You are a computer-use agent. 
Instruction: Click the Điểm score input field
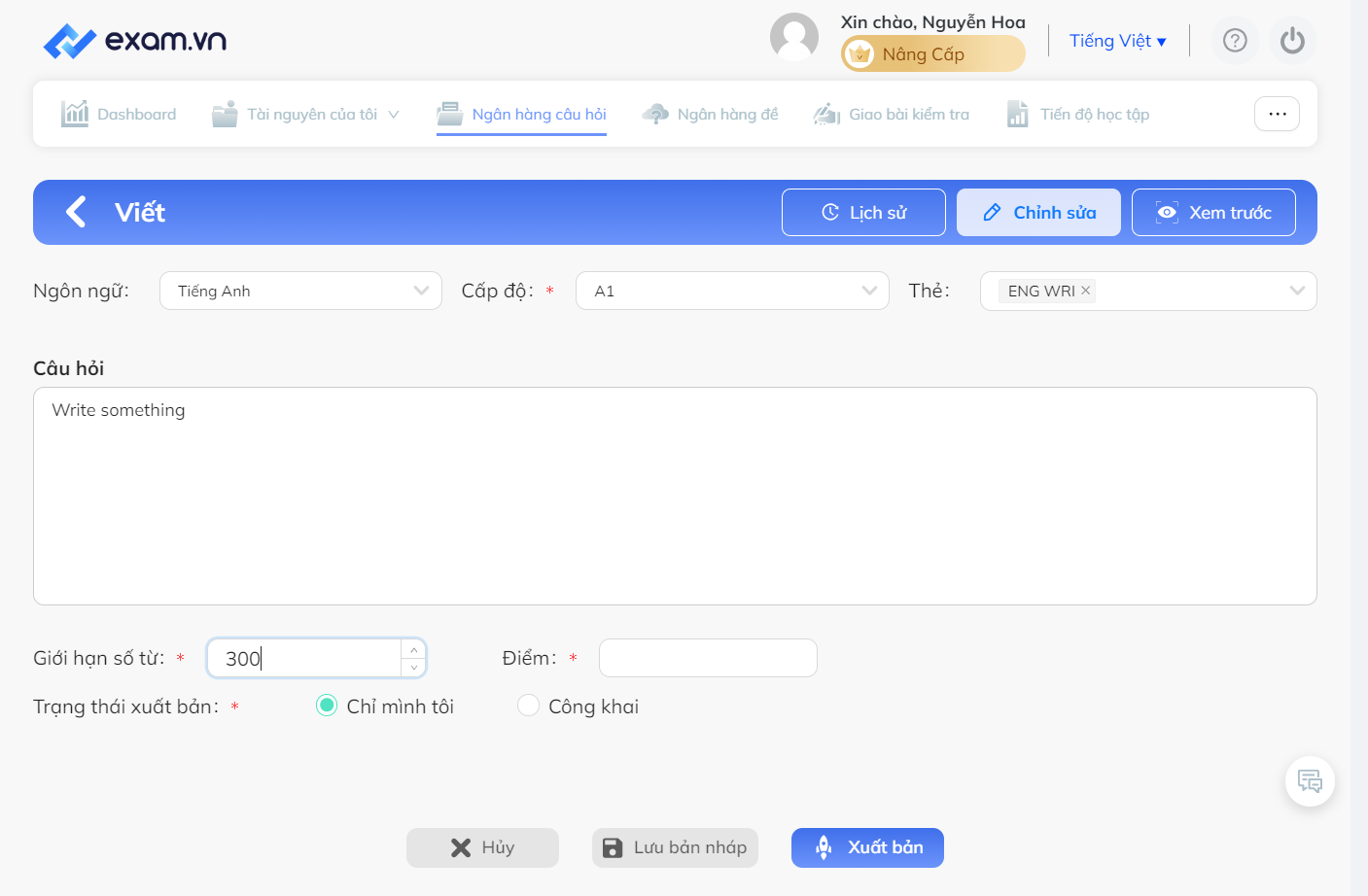[708, 658]
